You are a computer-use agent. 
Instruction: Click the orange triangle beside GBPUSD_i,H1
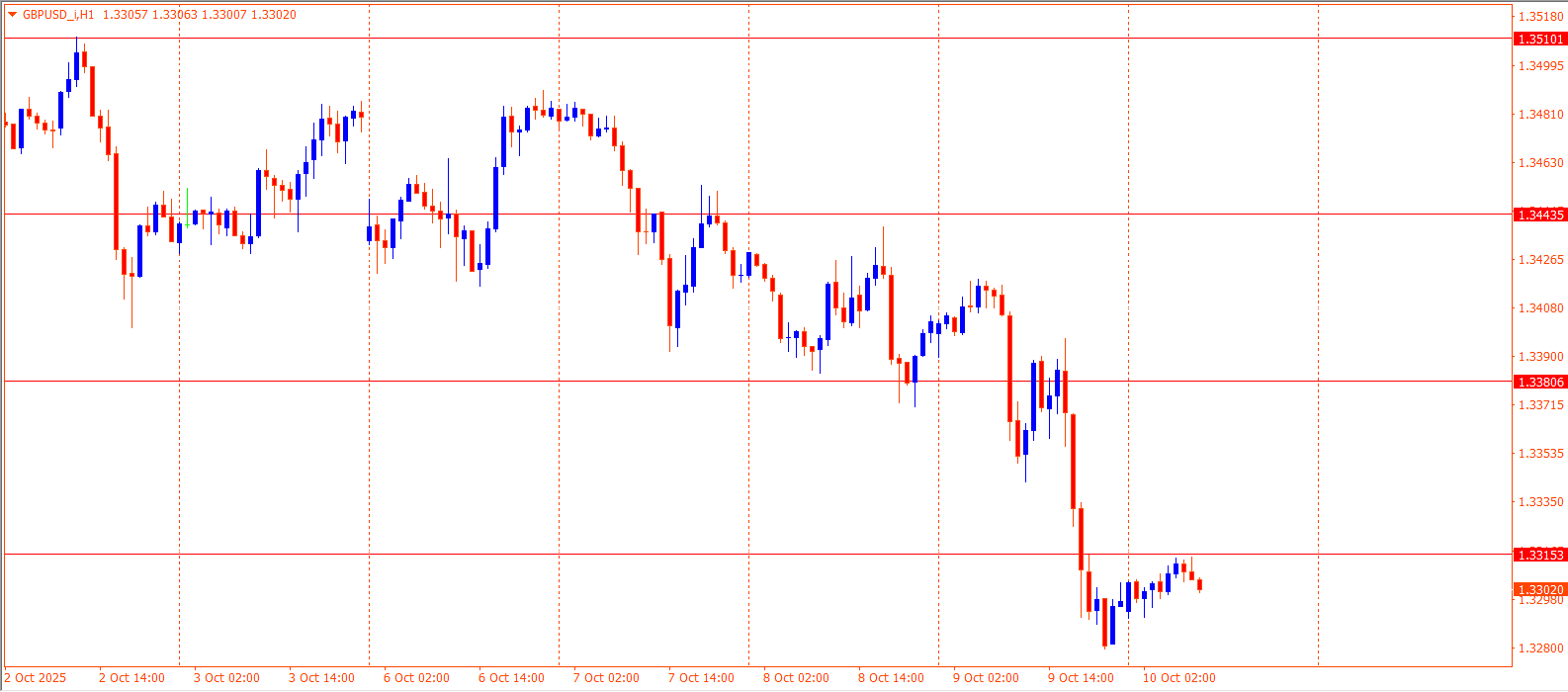(12, 15)
